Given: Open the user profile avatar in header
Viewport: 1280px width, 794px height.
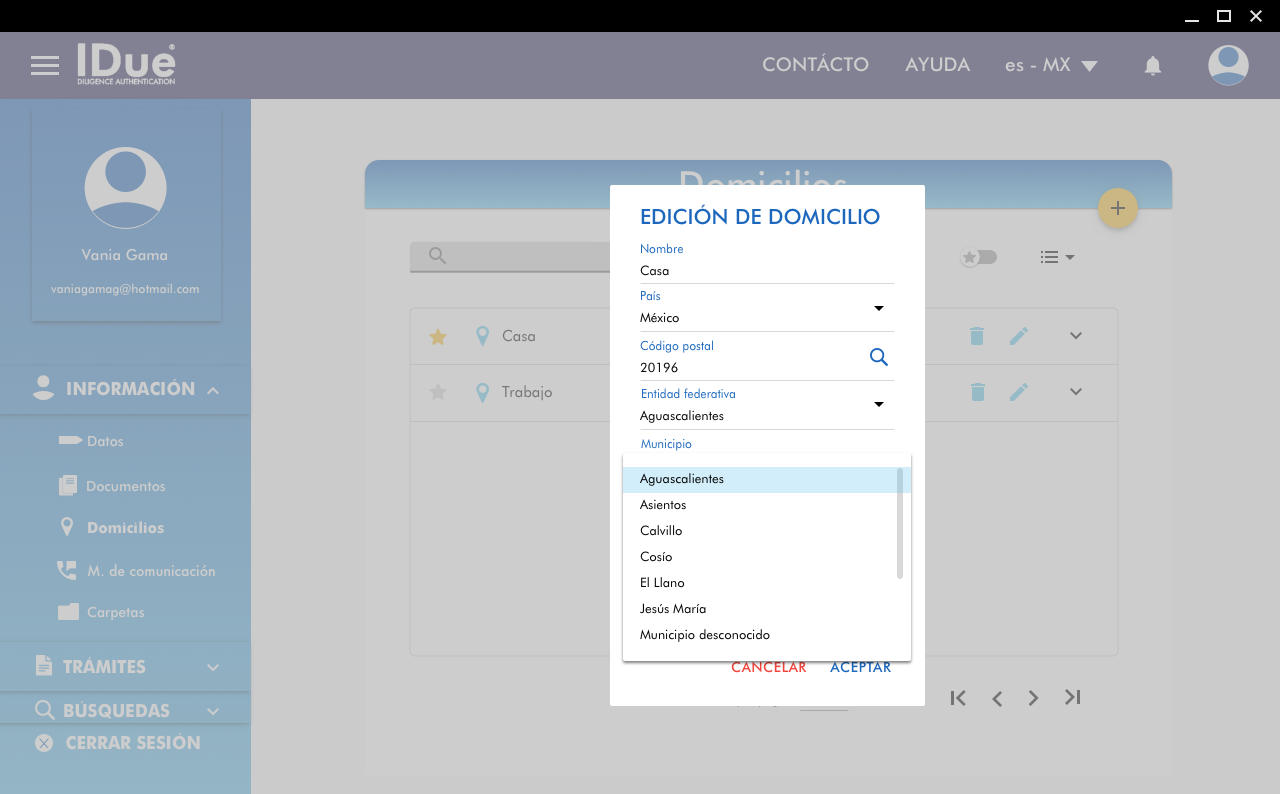Looking at the screenshot, I should click(x=1227, y=66).
